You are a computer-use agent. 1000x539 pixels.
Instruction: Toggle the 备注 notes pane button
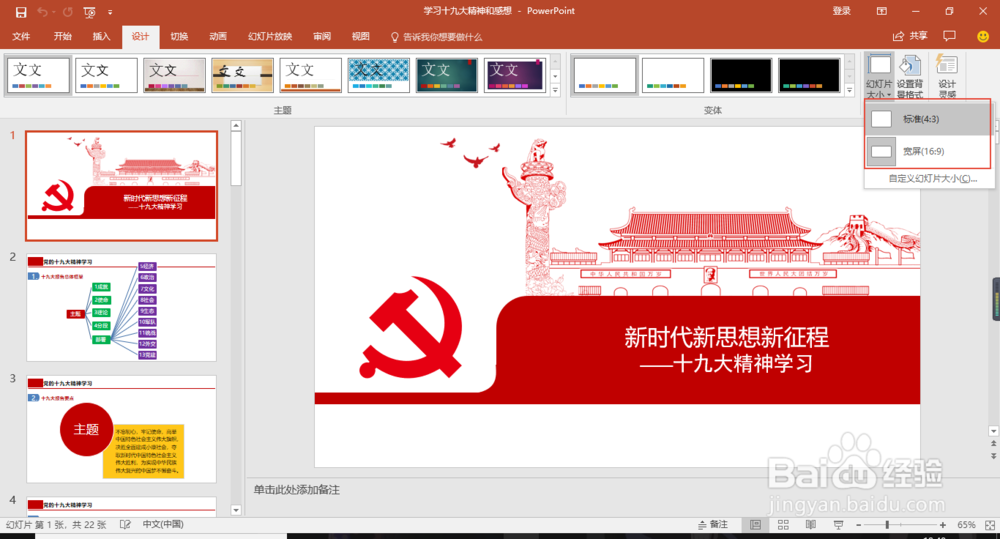[713, 524]
